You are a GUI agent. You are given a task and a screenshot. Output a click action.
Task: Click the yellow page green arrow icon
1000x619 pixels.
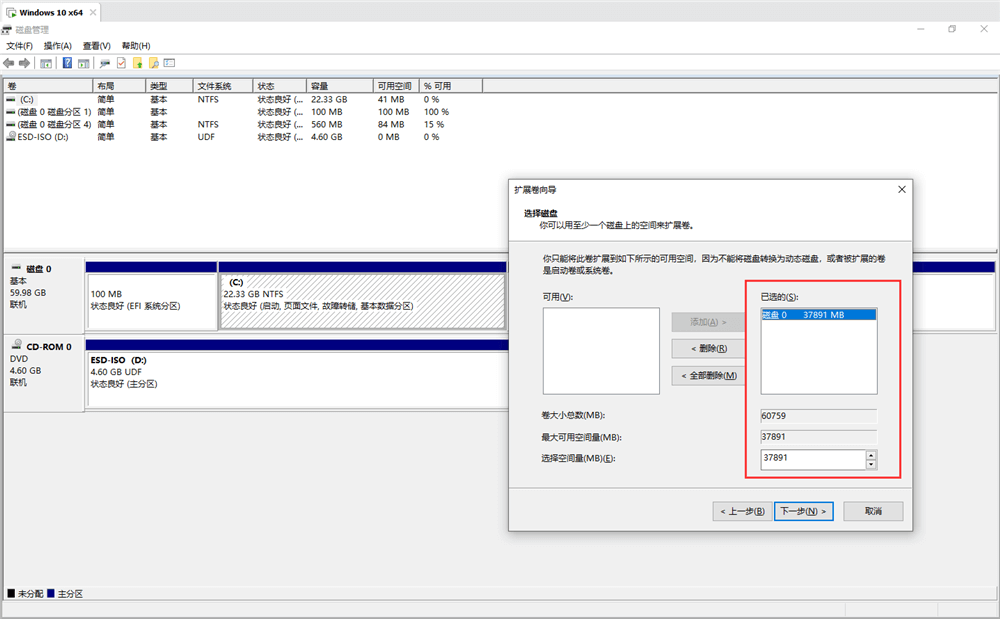click(x=138, y=63)
